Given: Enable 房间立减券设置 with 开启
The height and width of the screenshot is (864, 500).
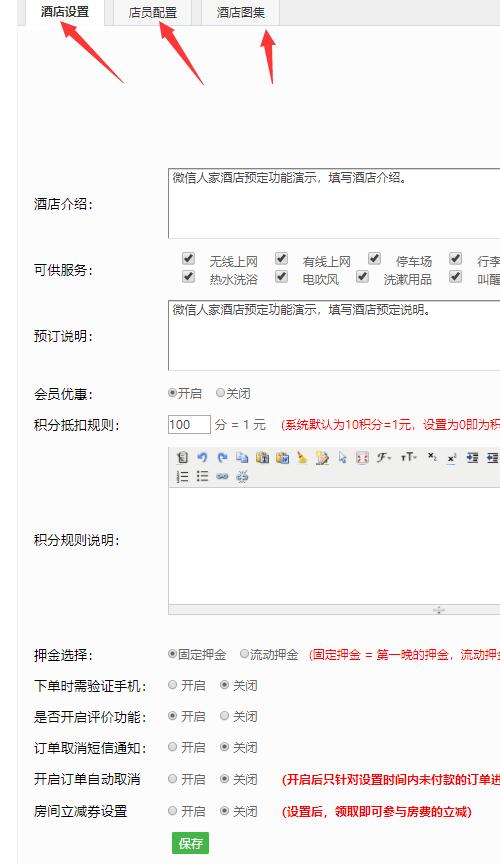Looking at the screenshot, I should click(x=173, y=811).
